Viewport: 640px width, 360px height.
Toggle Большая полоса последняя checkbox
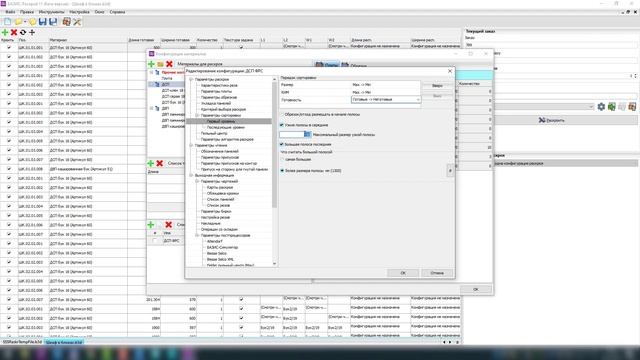click(282, 144)
